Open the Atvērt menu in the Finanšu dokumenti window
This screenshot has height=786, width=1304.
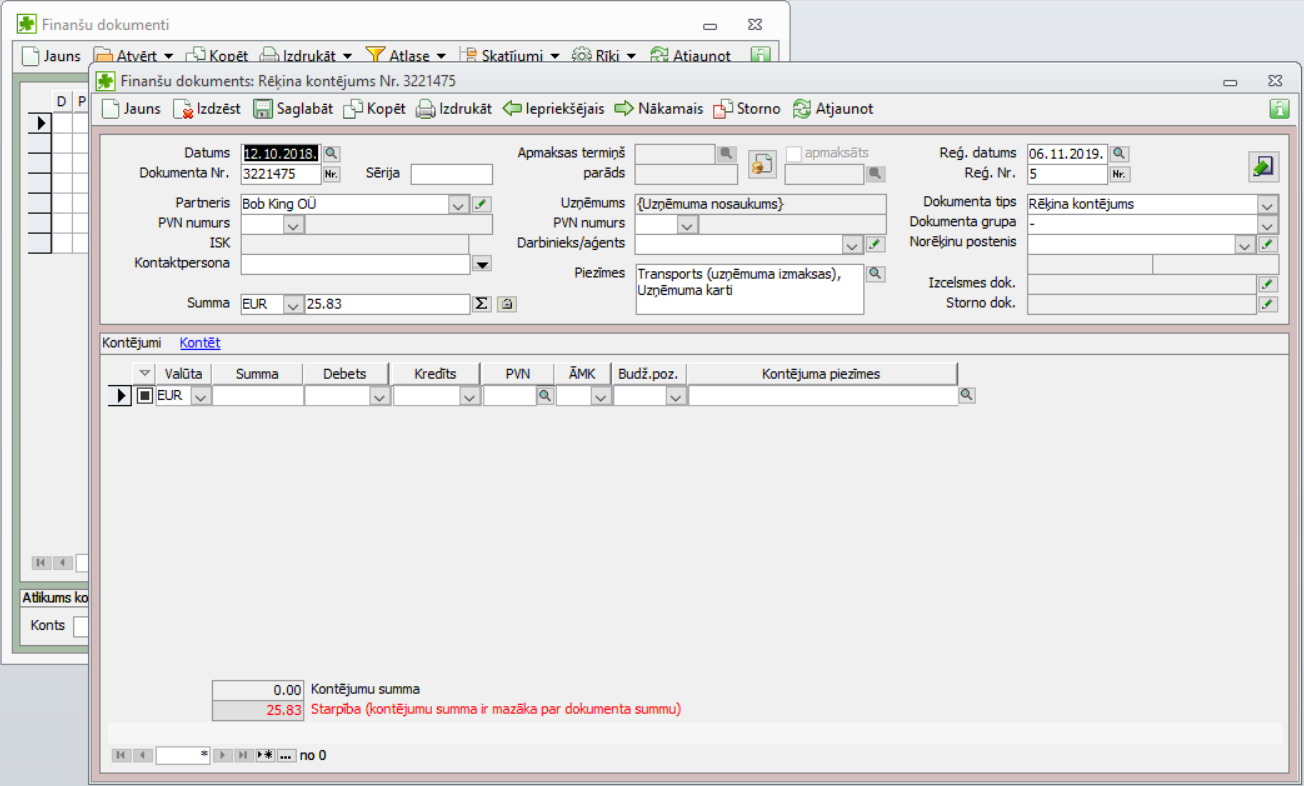(x=133, y=56)
